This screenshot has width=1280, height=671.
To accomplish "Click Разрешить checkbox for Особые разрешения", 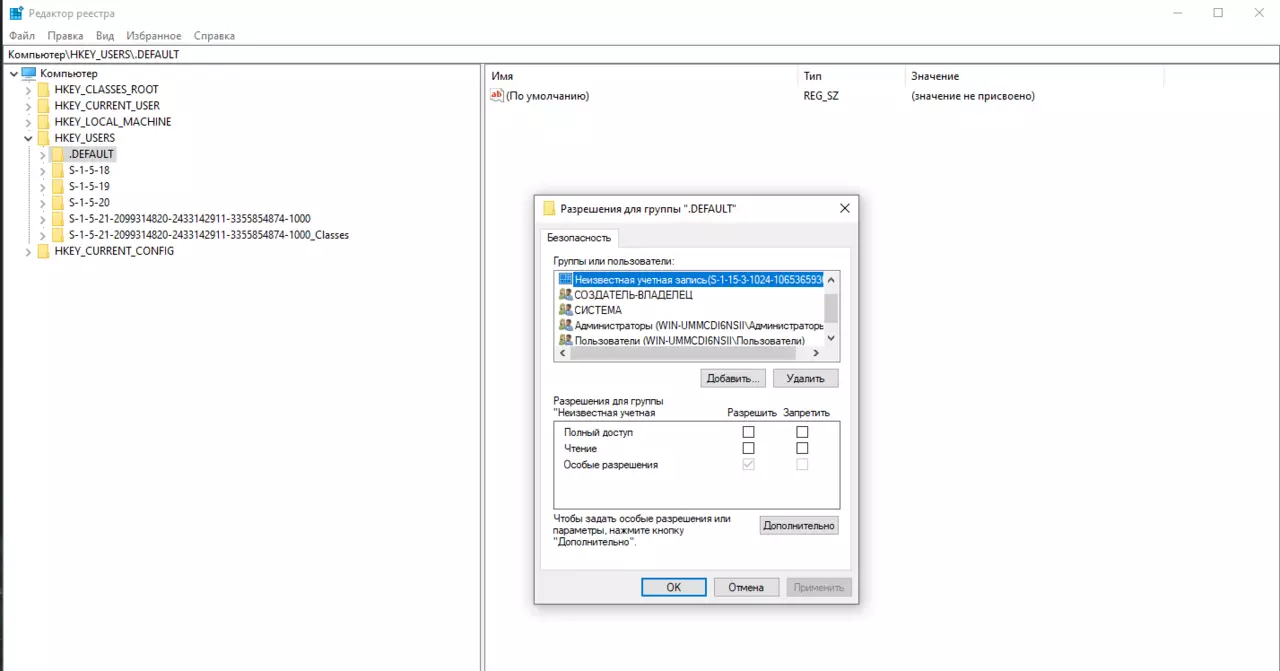I will pos(748,464).
